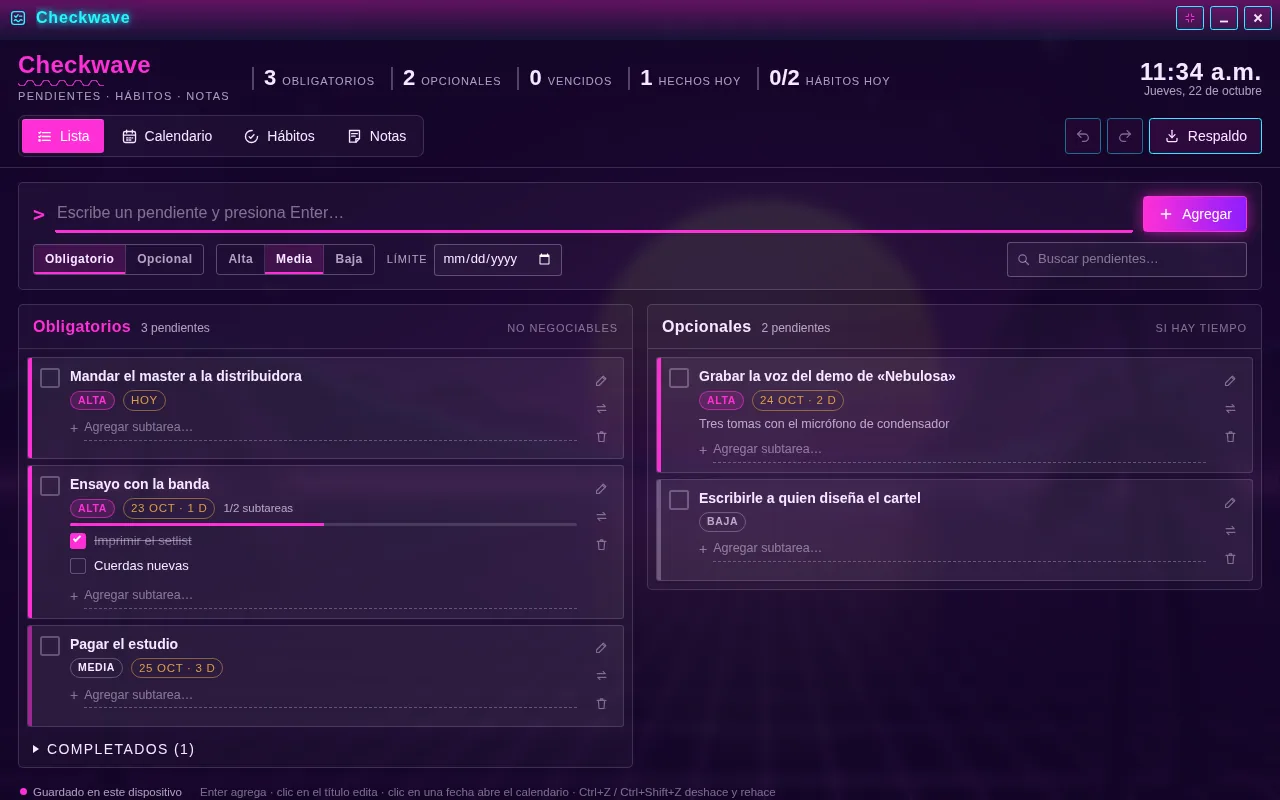This screenshot has width=1280, height=800.
Task: Open calendar picker icon in Límite field
Action: pos(544,259)
